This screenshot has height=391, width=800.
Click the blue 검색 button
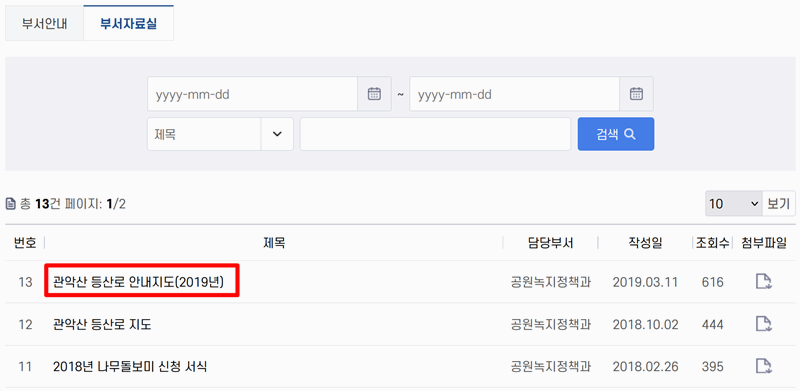[616, 134]
